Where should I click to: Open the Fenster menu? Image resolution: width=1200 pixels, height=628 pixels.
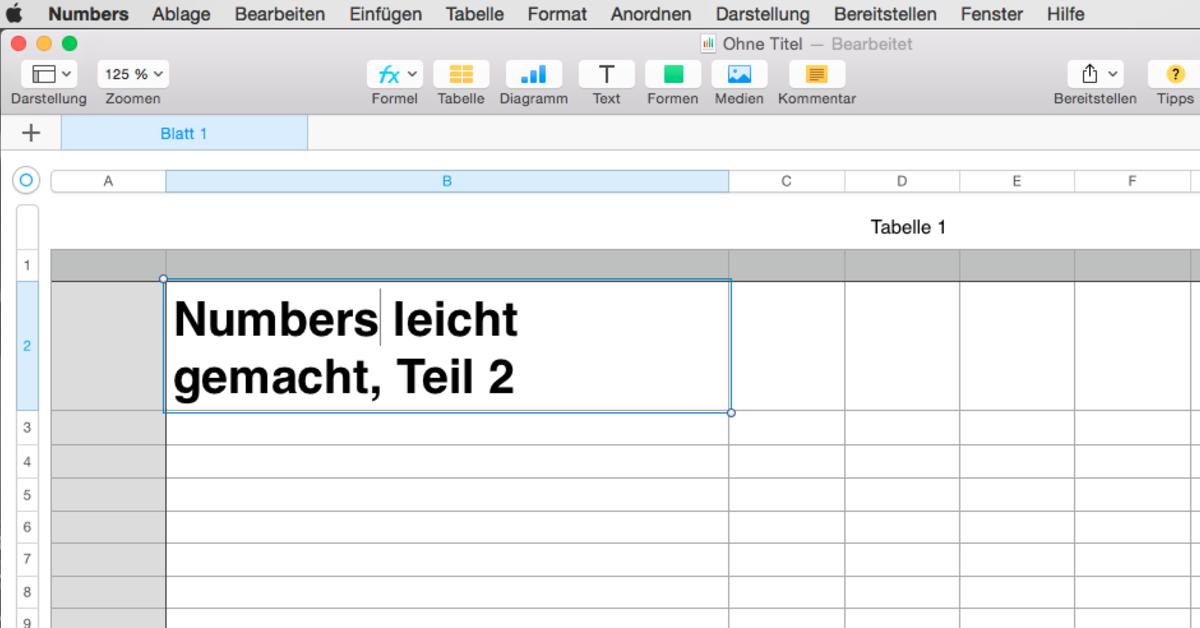click(991, 14)
